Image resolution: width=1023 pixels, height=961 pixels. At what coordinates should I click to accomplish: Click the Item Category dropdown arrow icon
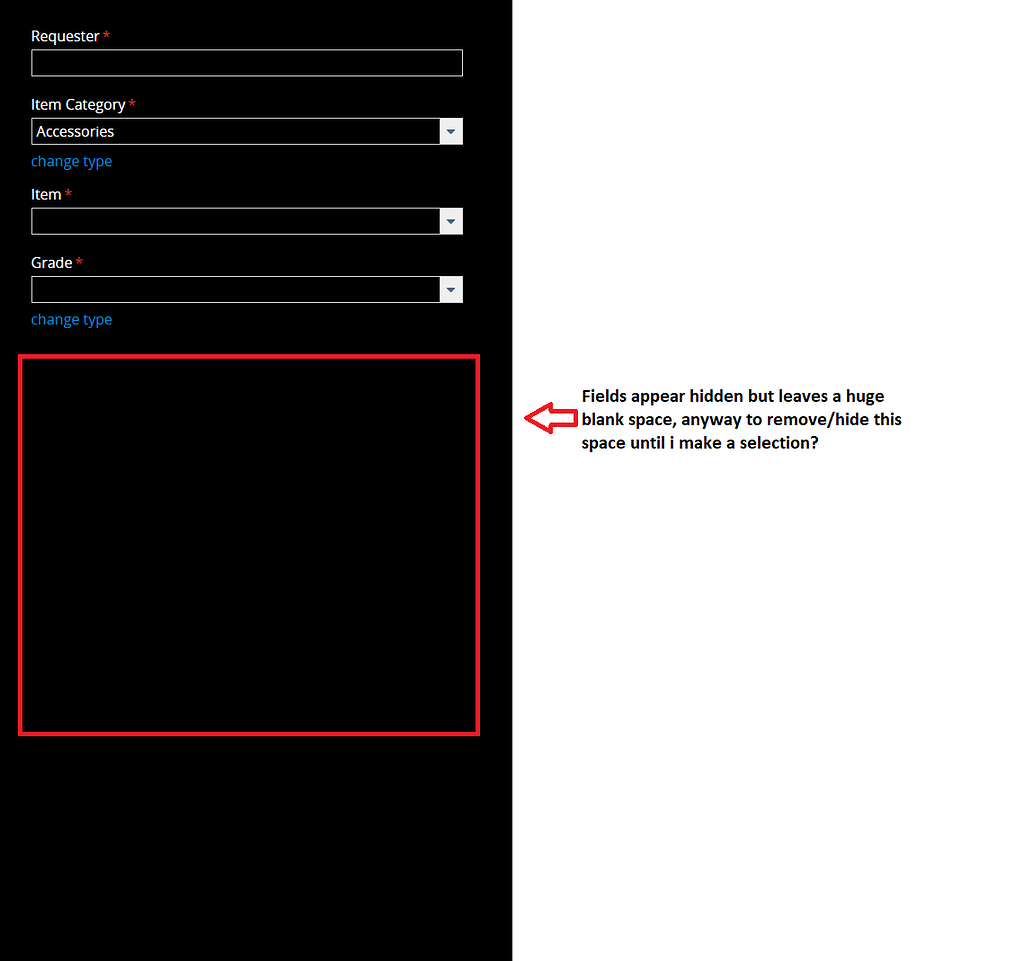pos(450,131)
